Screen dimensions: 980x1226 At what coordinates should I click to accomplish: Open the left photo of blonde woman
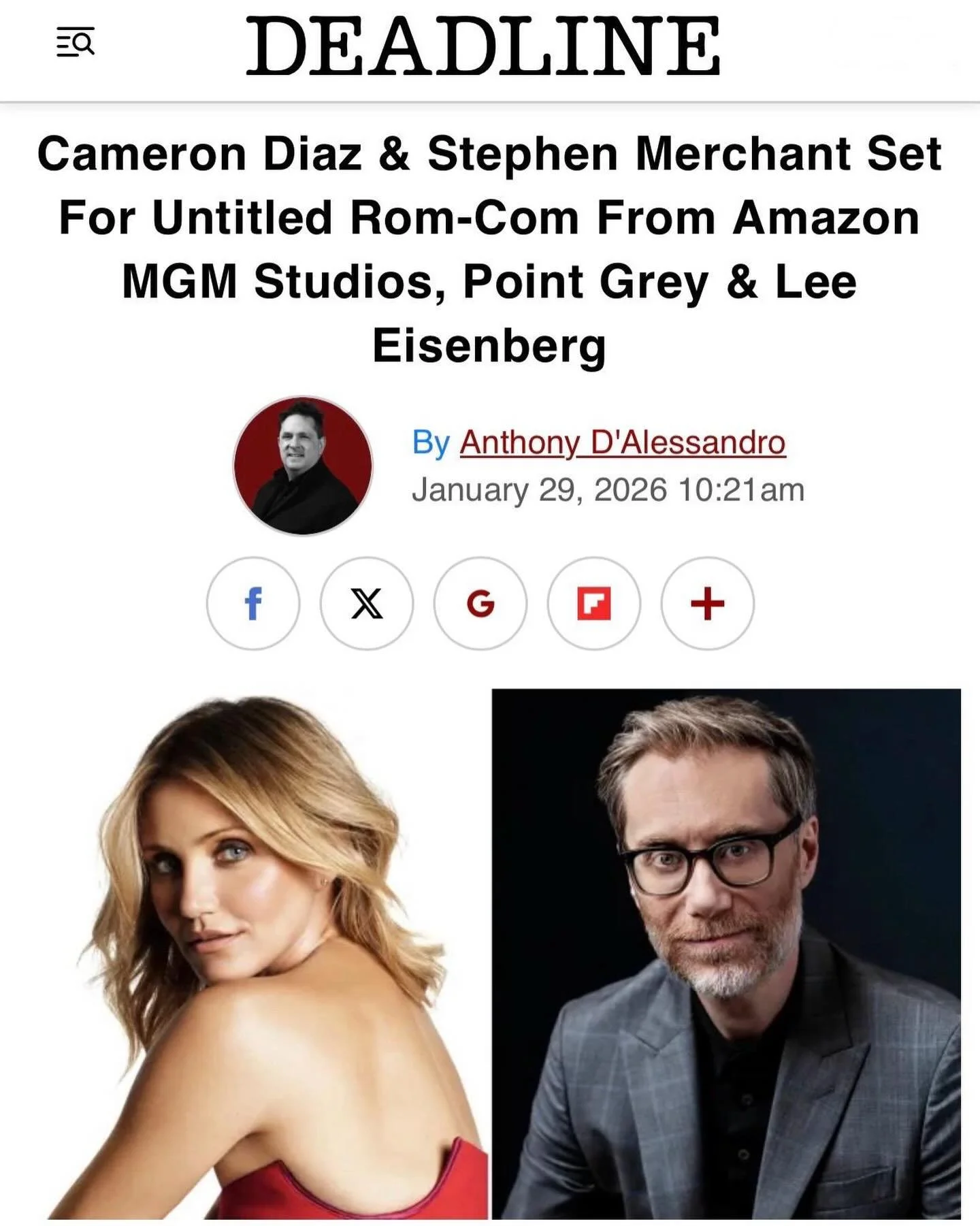267,955
